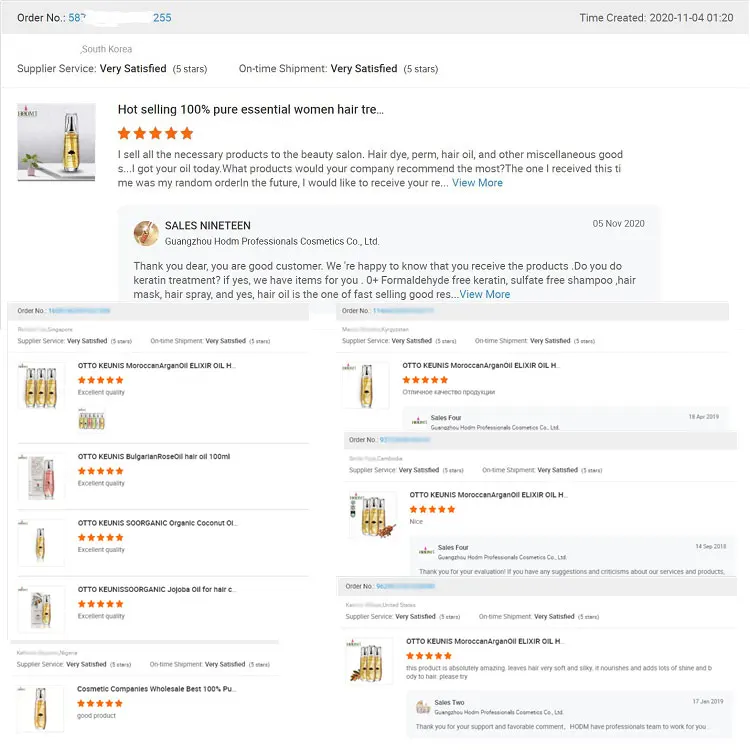Expand the buyer review with View More
The width and height of the screenshot is (750, 750).
(x=477, y=183)
